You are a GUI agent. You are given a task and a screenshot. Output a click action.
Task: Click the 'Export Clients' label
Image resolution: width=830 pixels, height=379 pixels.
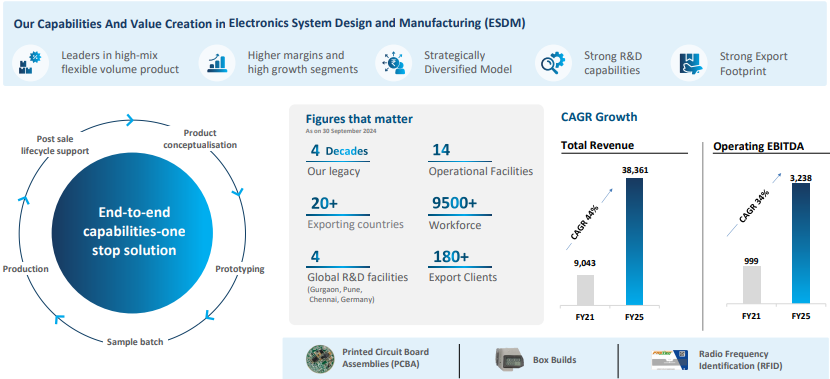[x=463, y=277]
